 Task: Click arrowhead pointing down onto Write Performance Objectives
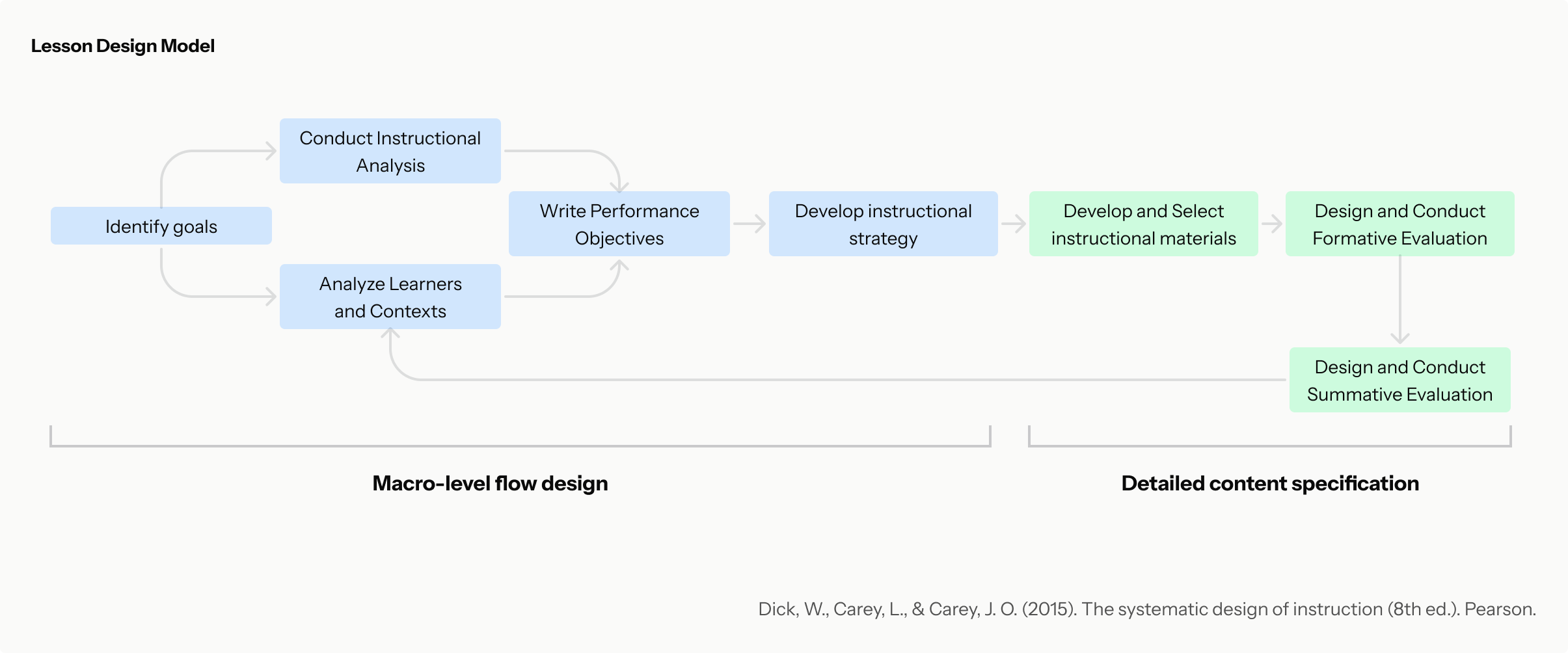pyautogui.click(x=619, y=185)
